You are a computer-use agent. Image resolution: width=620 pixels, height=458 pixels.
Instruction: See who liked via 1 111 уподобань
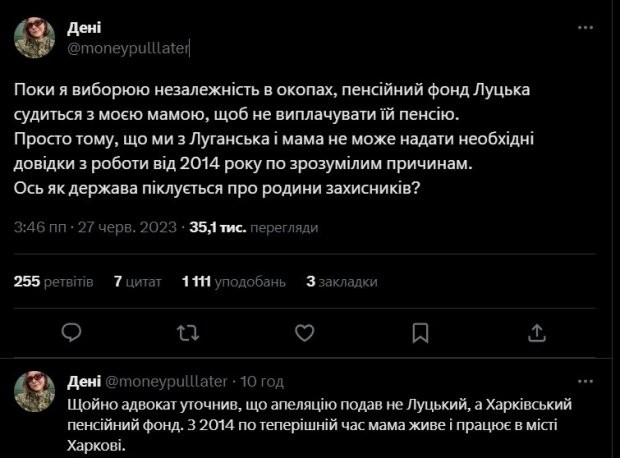point(231,282)
